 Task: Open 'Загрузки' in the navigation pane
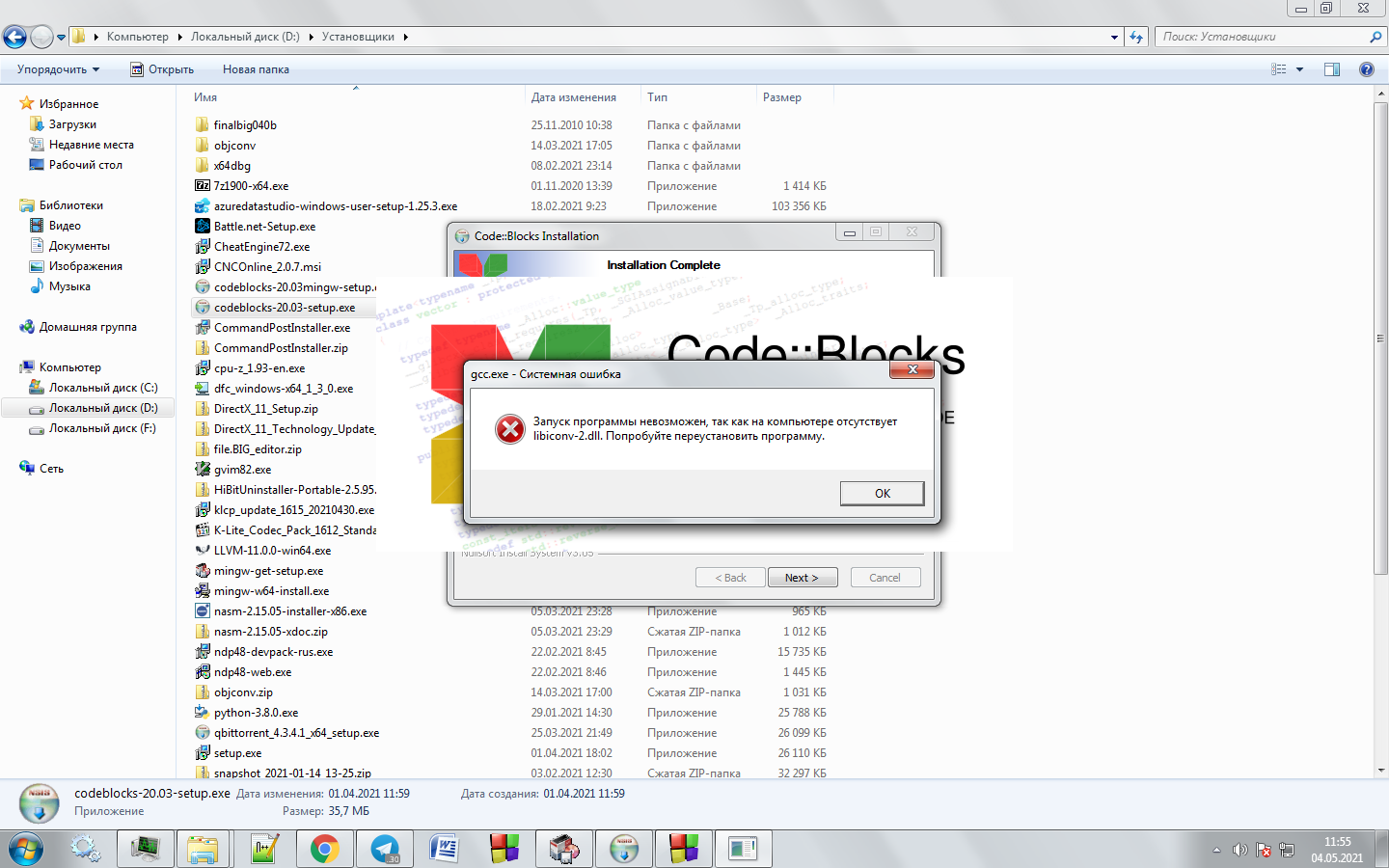(72, 124)
